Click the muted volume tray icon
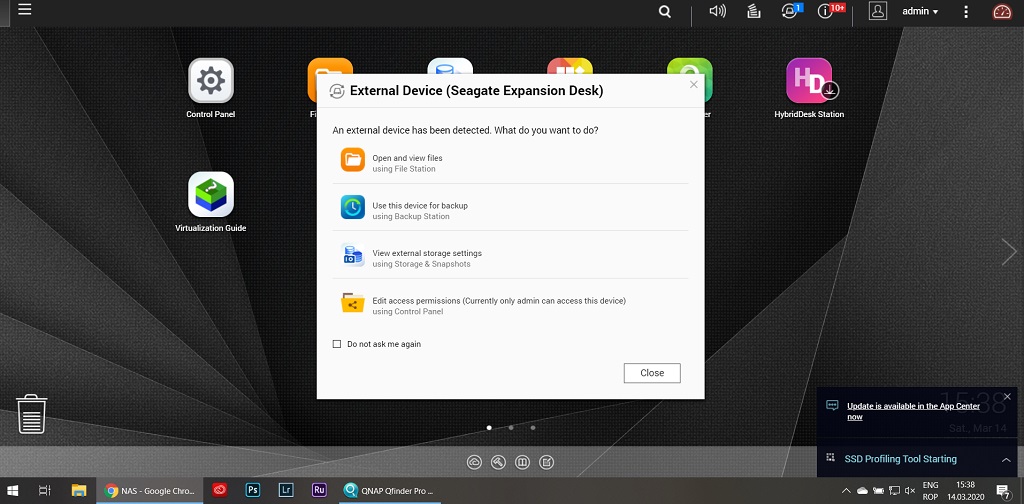 coord(910,490)
